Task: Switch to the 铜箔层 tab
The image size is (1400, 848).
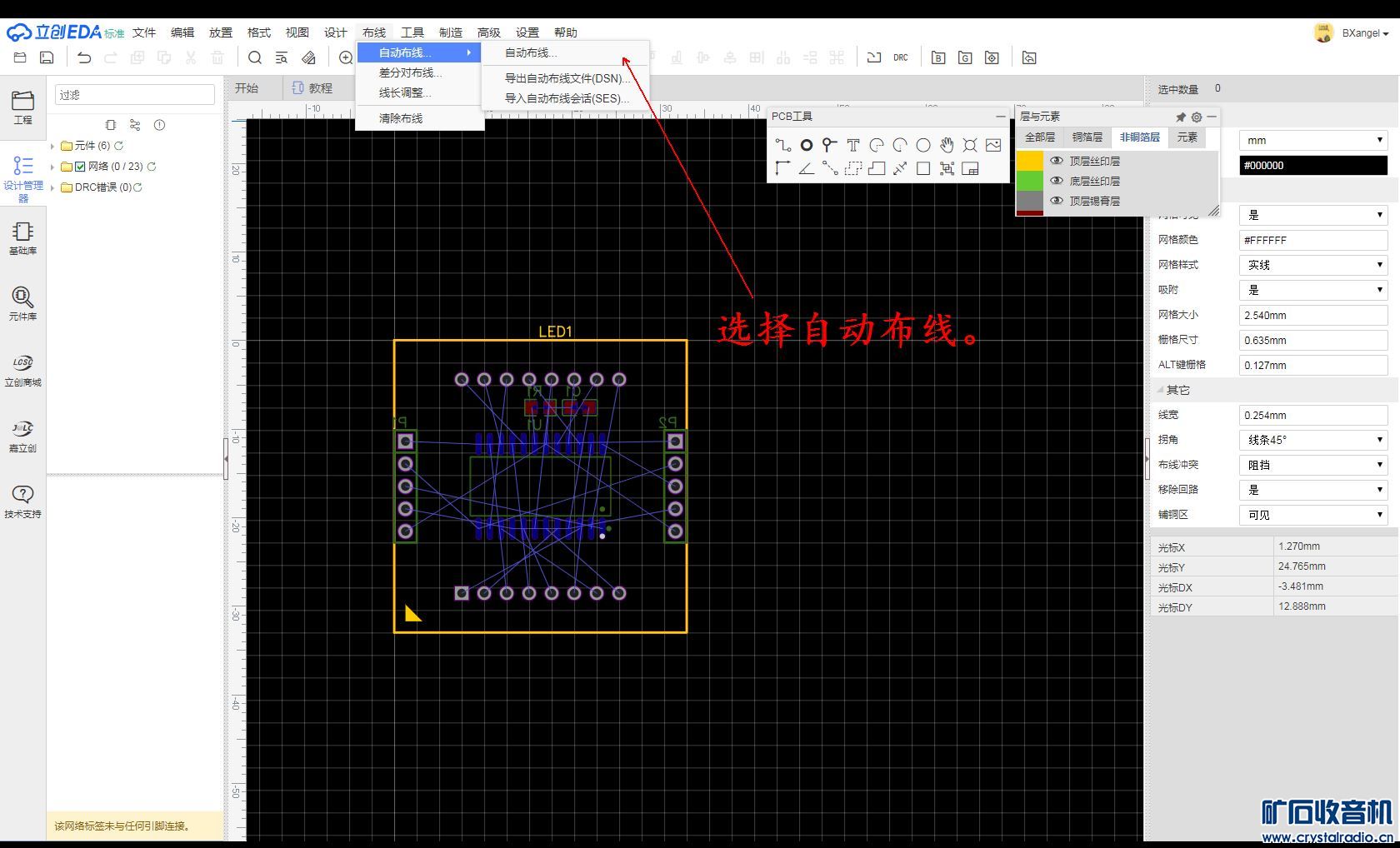Action: (x=1087, y=137)
